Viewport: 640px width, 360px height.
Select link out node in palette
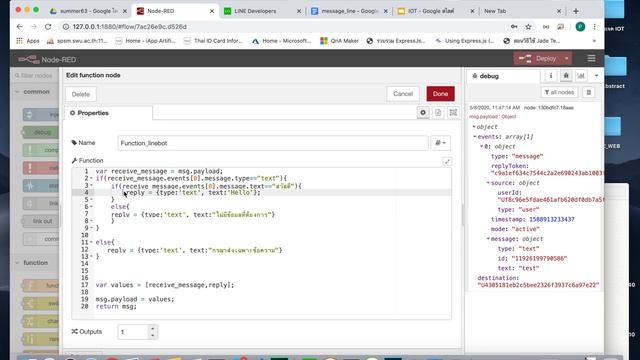click(x=41, y=221)
